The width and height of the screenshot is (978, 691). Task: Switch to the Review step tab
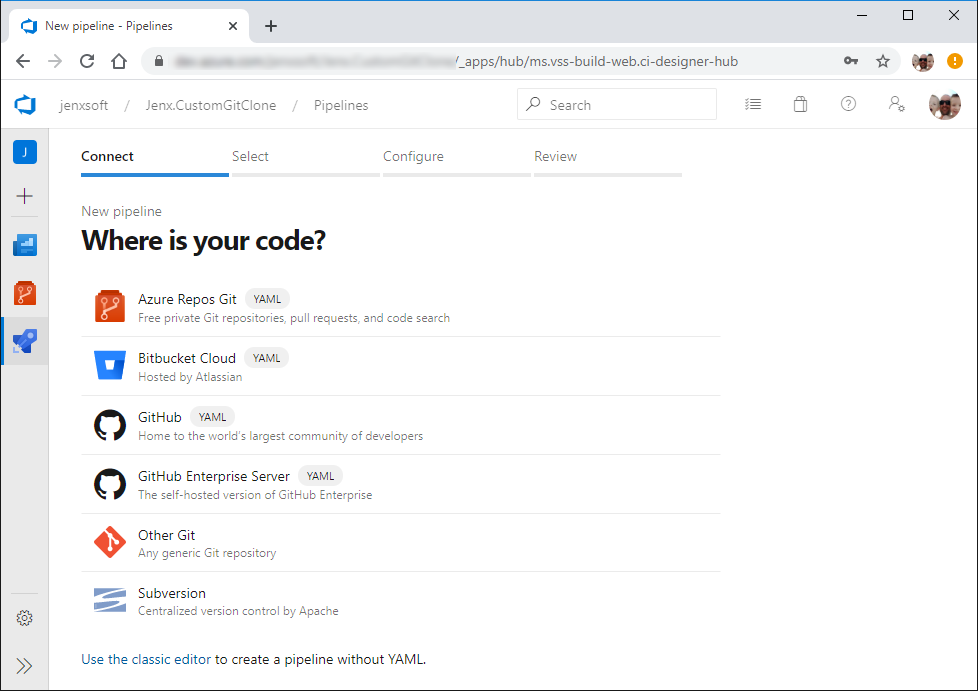tap(608, 161)
